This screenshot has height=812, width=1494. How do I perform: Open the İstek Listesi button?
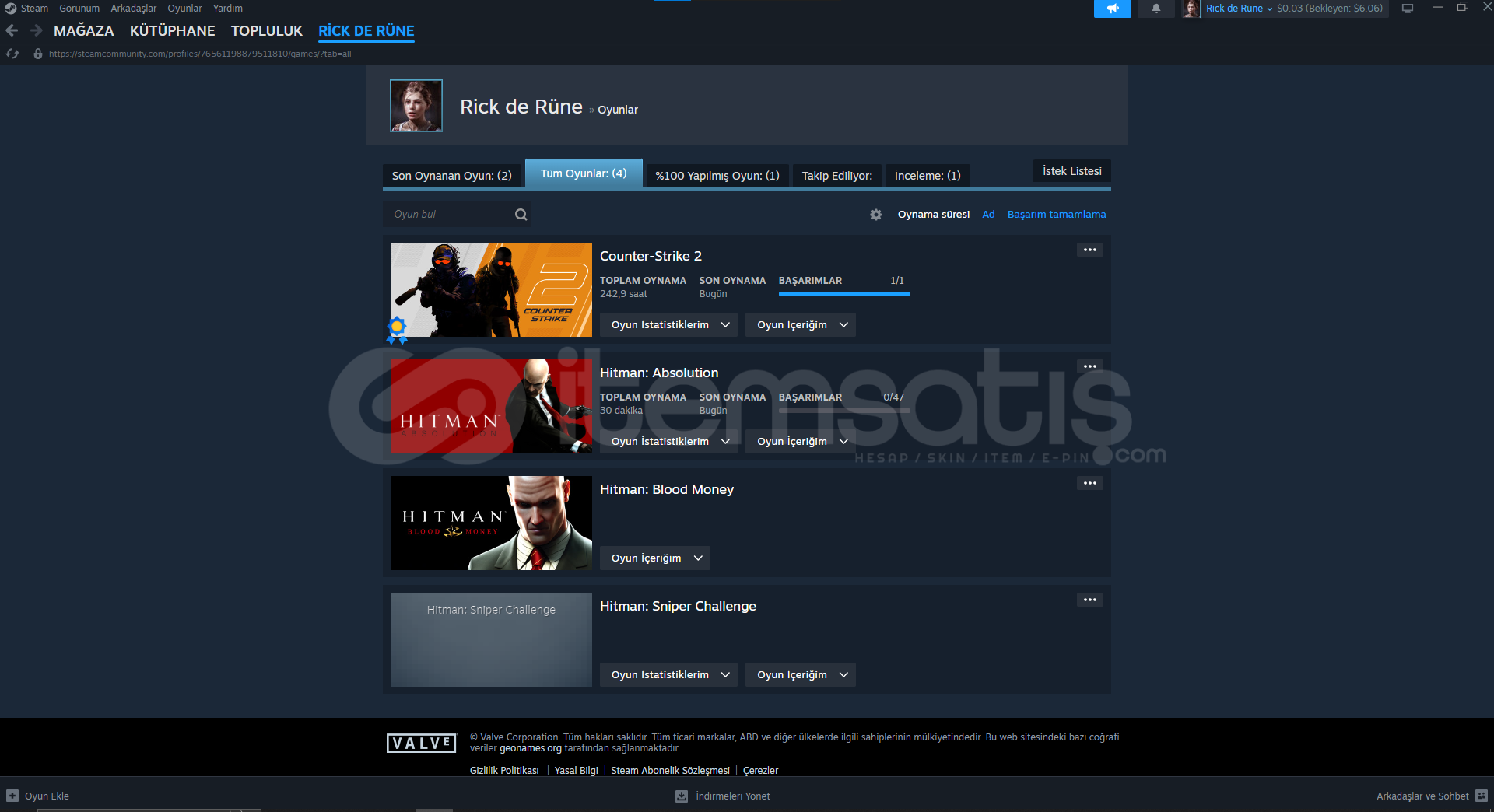(1072, 171)
